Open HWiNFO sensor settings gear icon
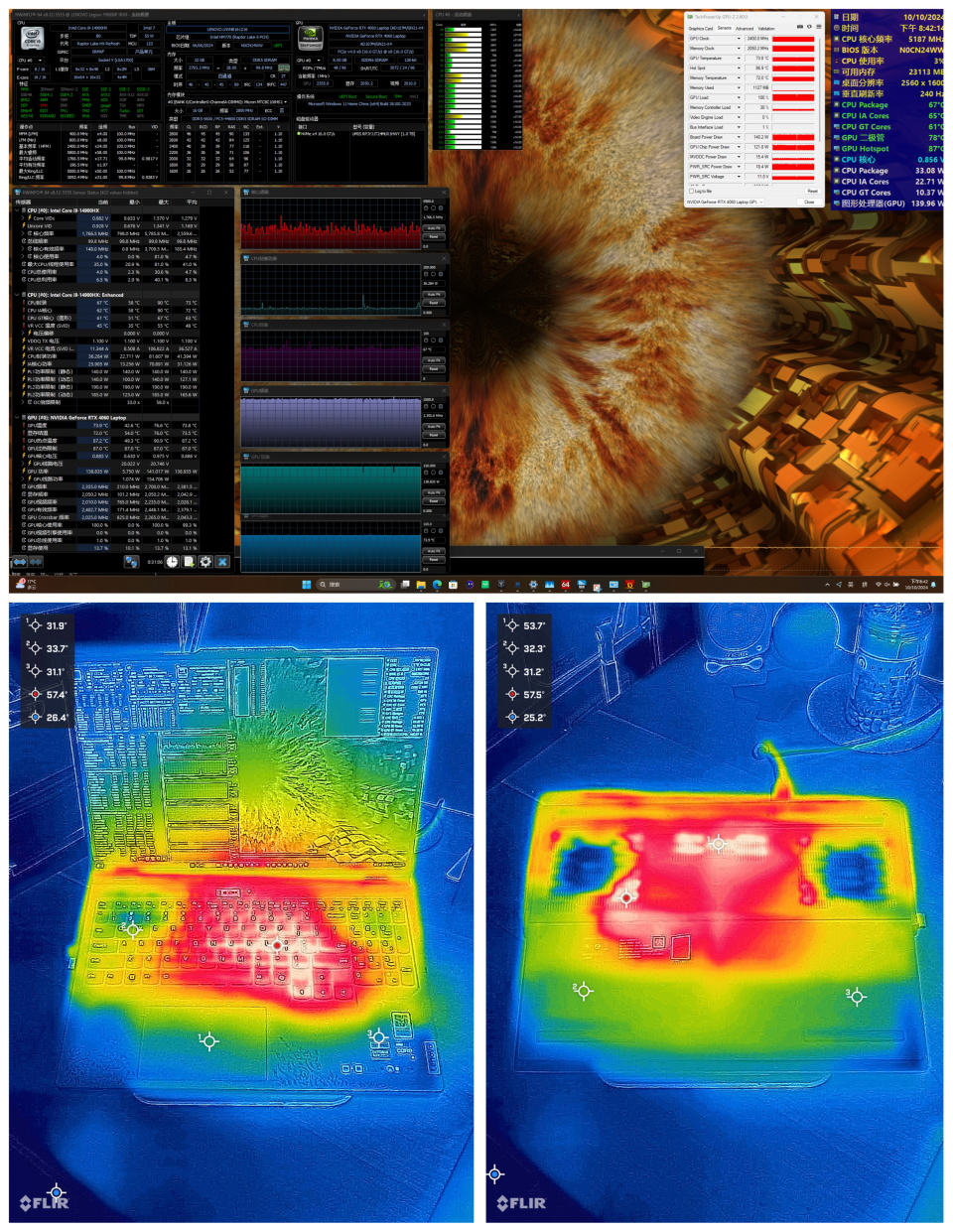Screen dimensions: 953x1232 [x=205, y=562]
